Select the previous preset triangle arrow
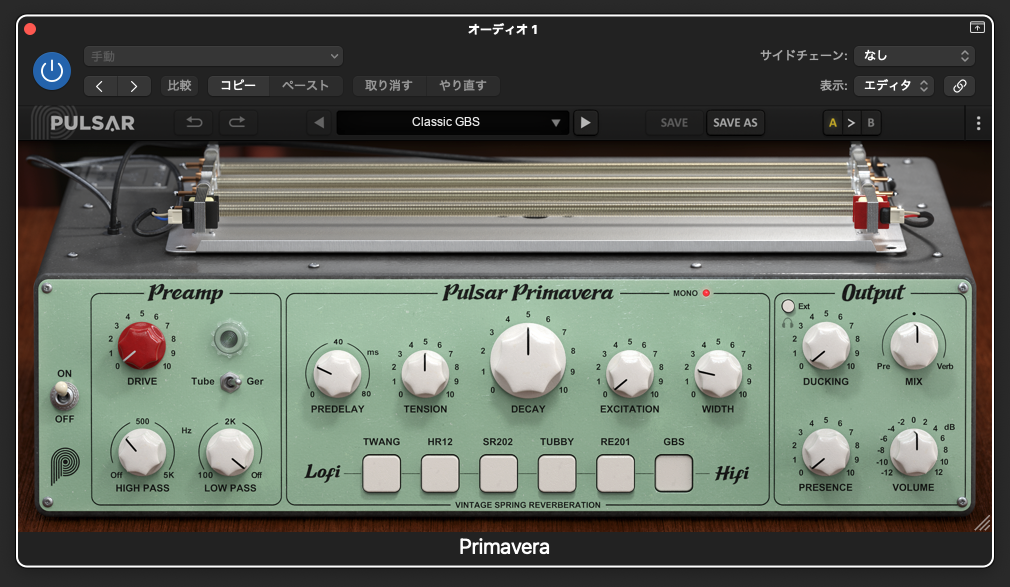 coord(319,122)
